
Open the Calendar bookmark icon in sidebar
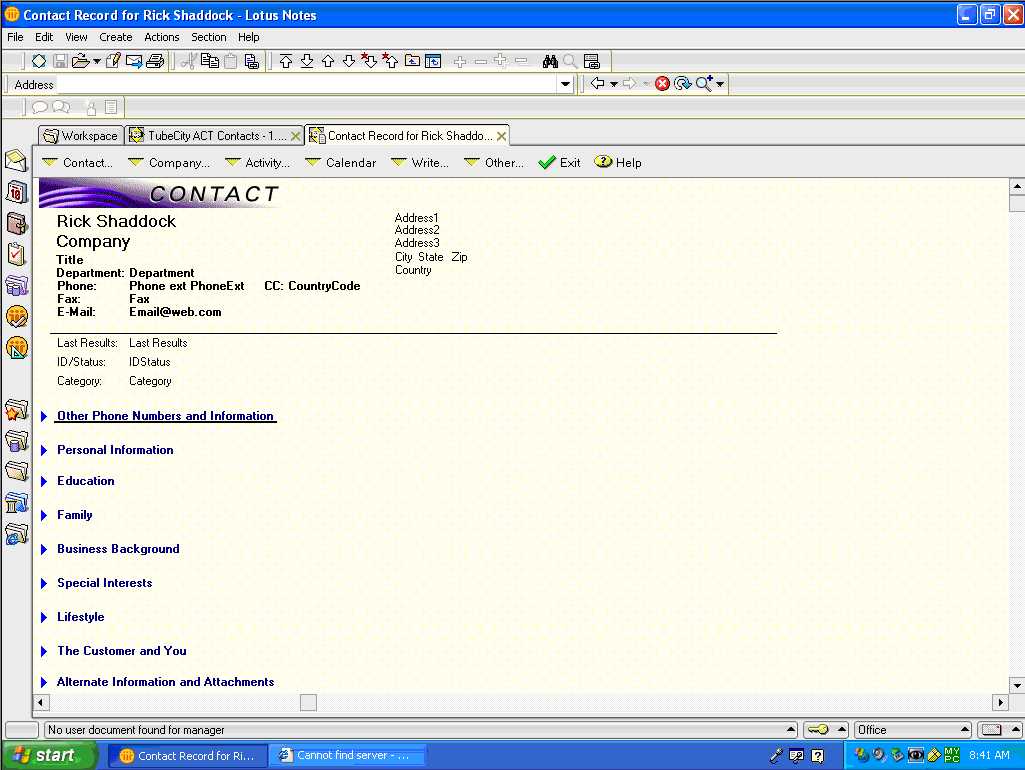point(16,192)
